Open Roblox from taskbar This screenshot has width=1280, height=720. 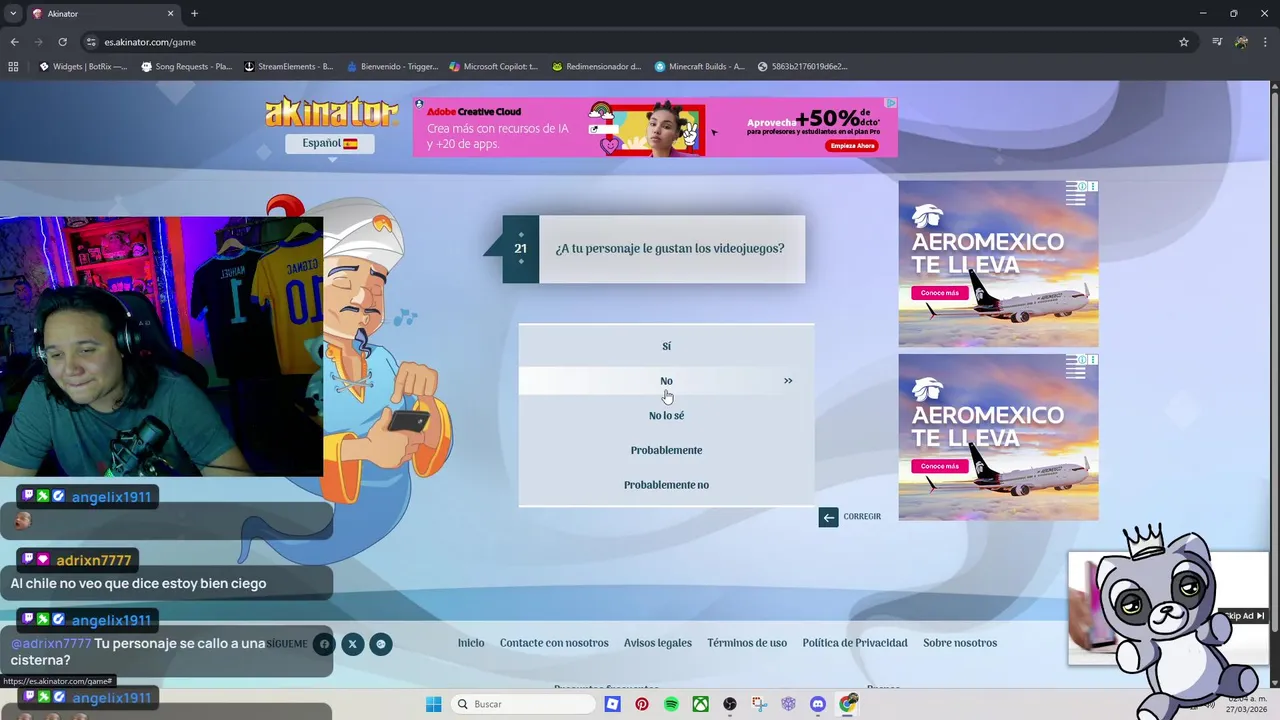[613, 704]
